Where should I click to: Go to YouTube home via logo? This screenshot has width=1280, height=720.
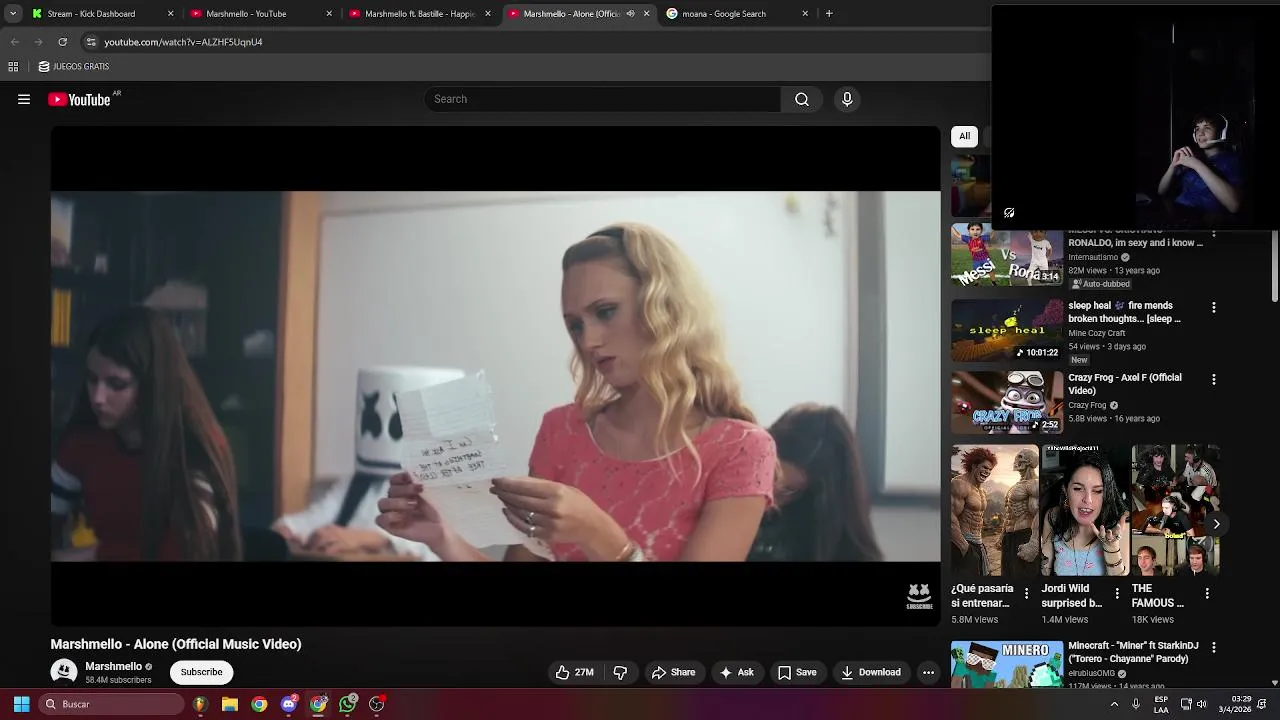point(79,99)
